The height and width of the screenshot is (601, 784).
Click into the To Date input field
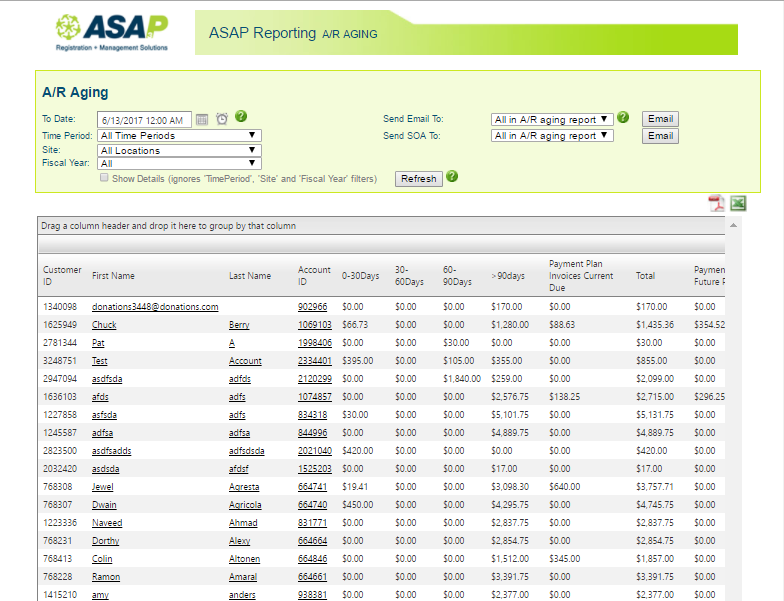click(x=144, y=120)
